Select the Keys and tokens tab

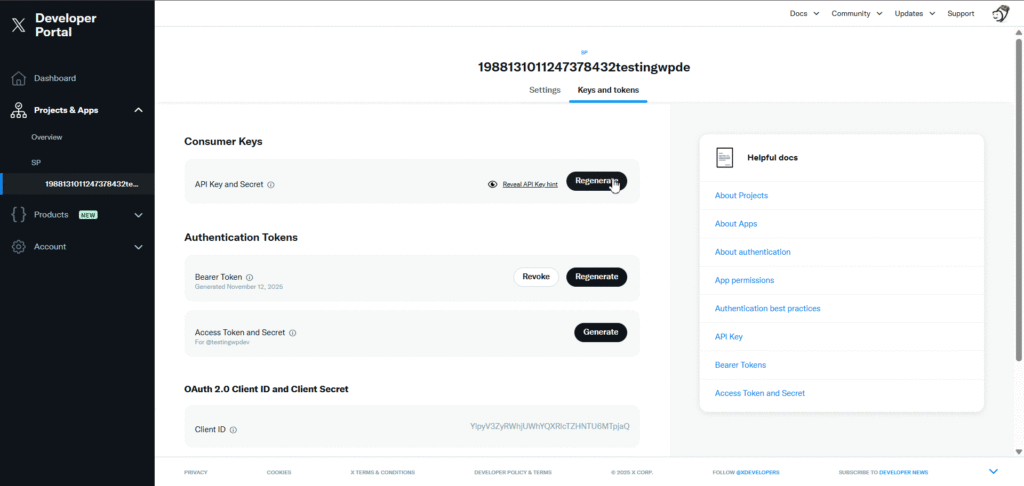(607, 90)
